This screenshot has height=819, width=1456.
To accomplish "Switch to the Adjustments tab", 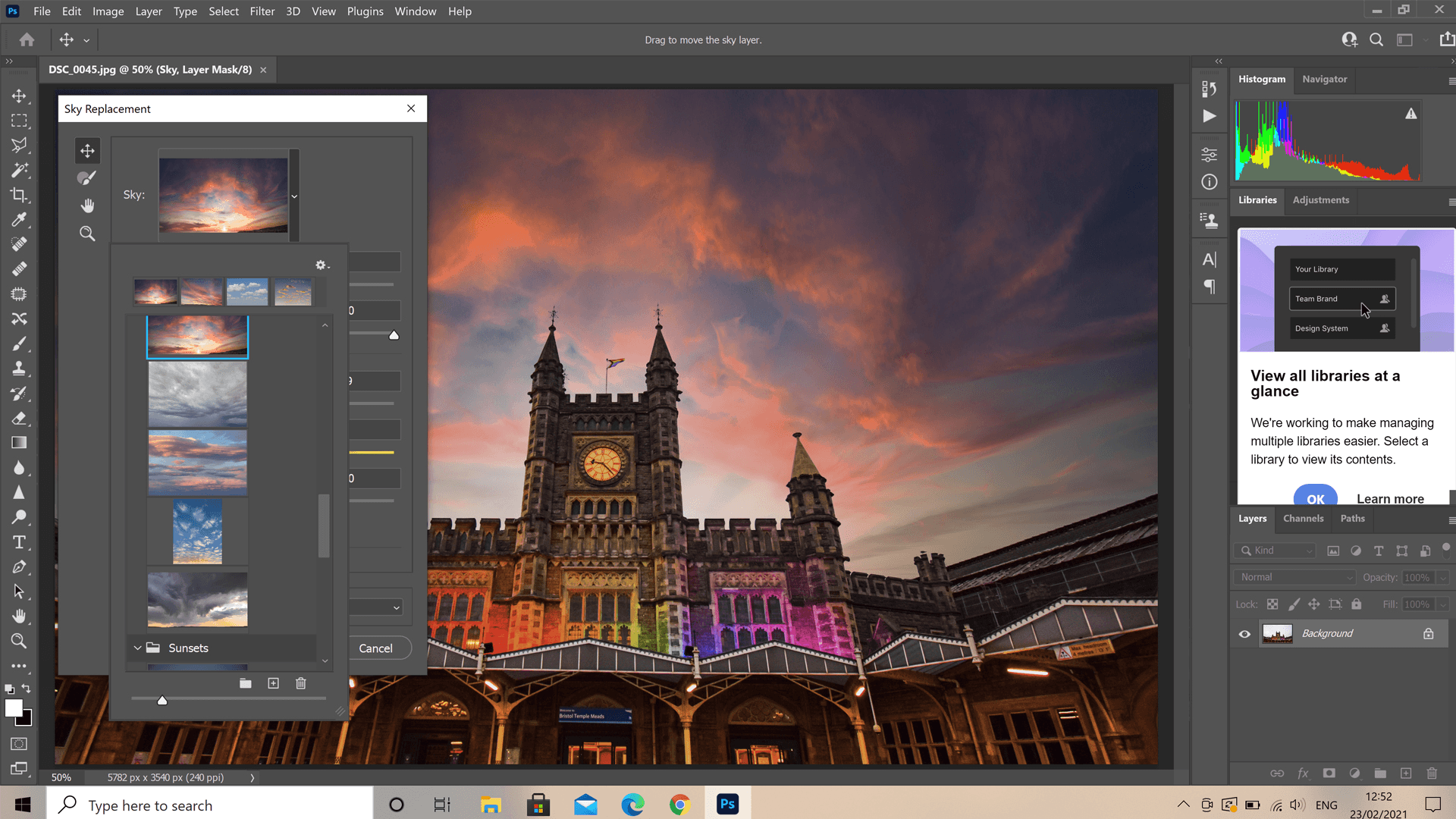I will (x=1321, y=200).
